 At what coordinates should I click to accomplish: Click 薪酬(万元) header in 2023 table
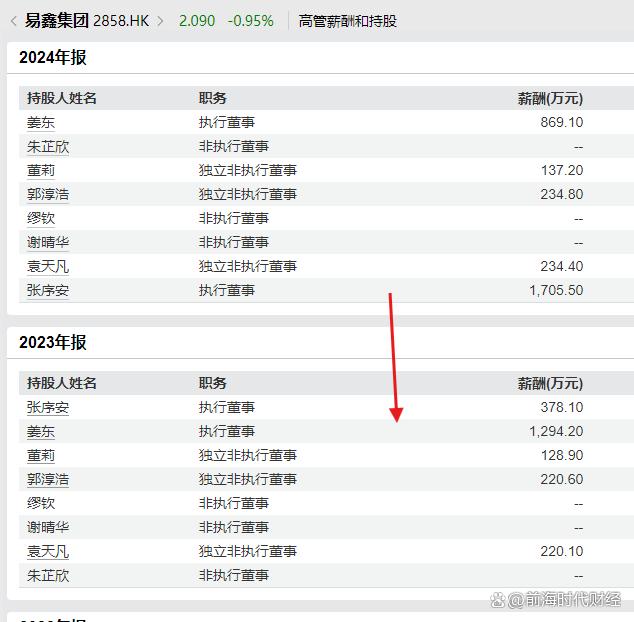tap(550, 383)
